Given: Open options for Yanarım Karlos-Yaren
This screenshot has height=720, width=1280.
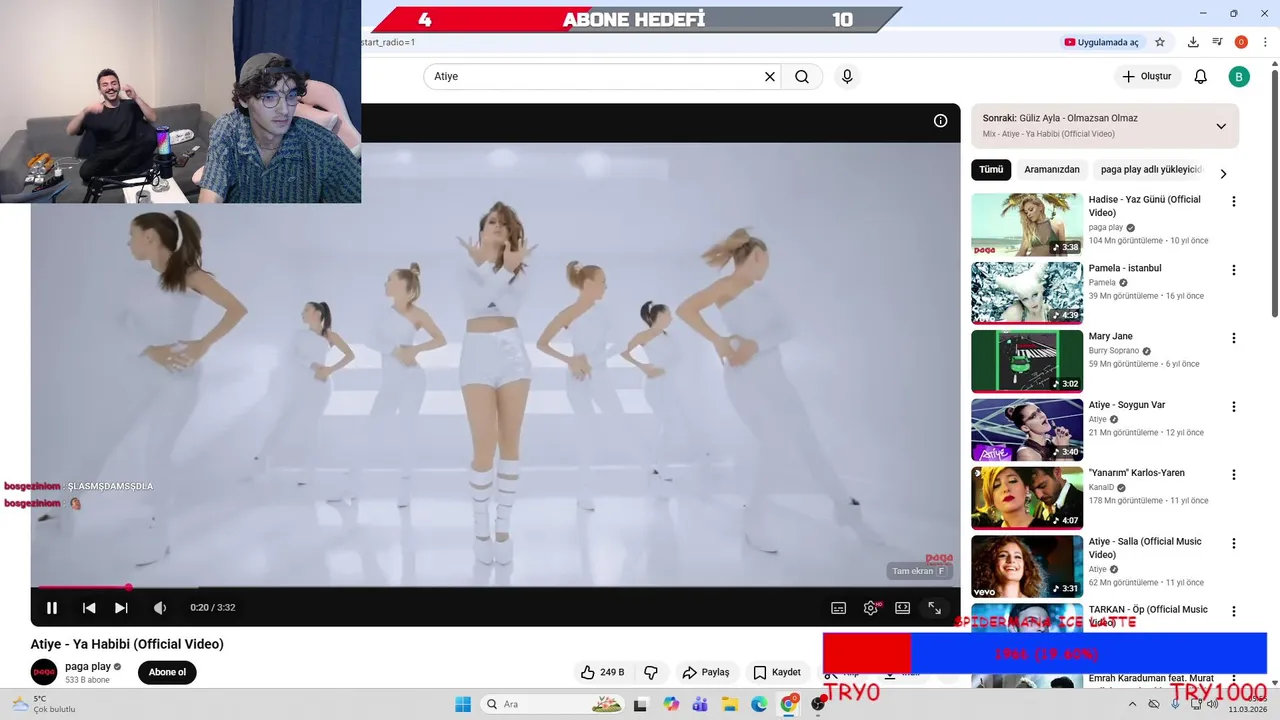Looking at the screenshot, I should (1233, 475).
